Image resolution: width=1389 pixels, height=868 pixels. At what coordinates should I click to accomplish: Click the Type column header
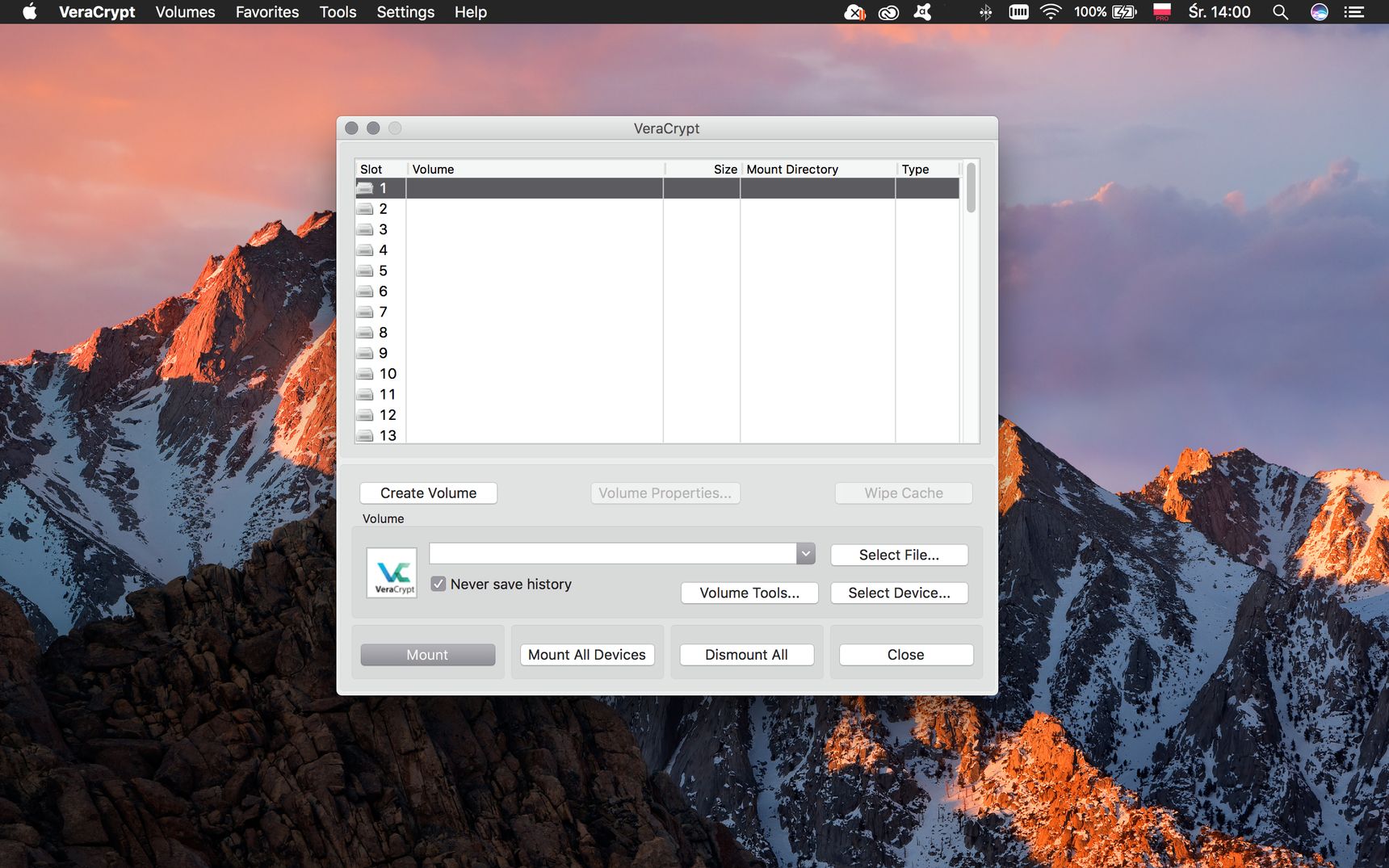928,170
